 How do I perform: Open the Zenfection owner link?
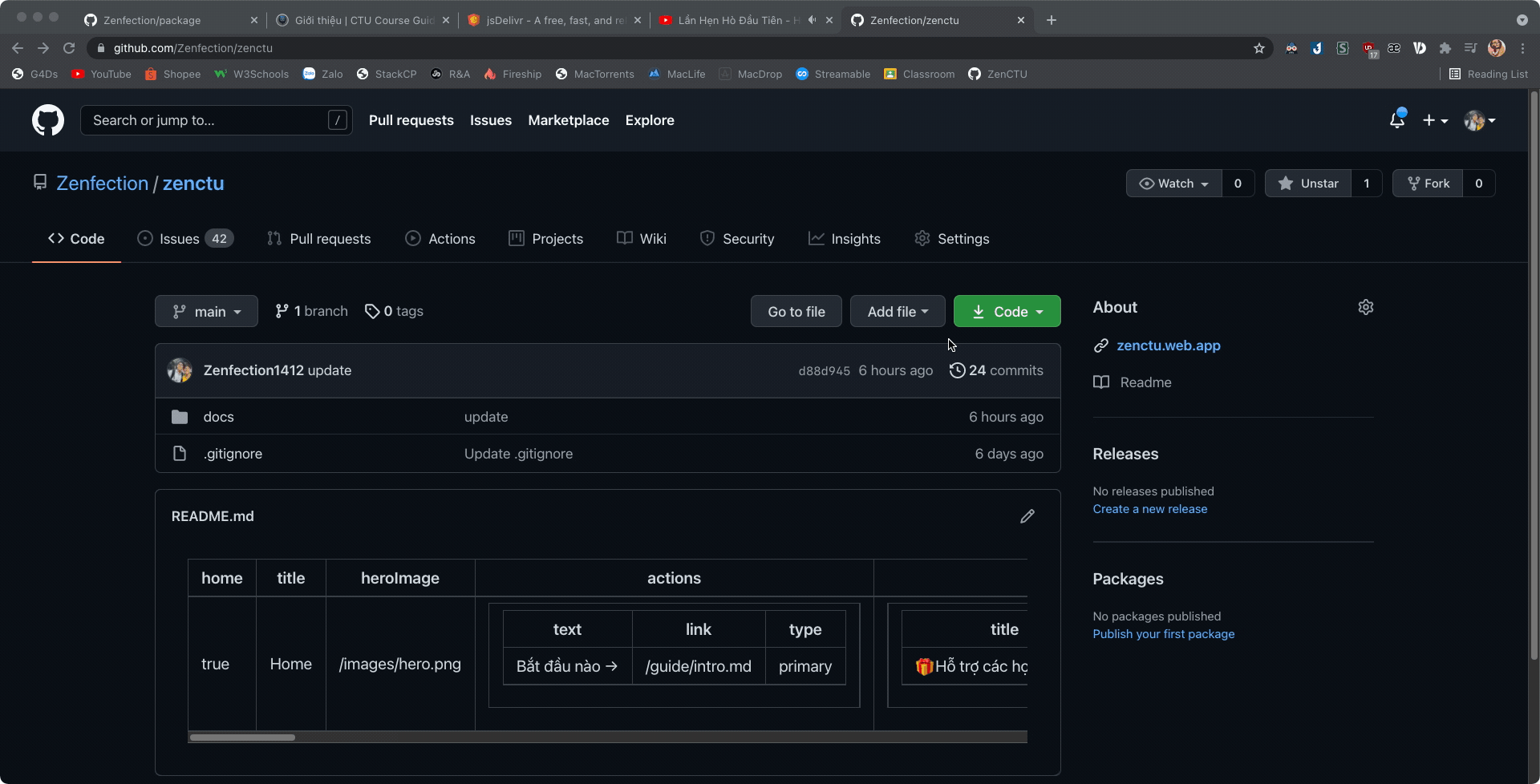(102, 184)
